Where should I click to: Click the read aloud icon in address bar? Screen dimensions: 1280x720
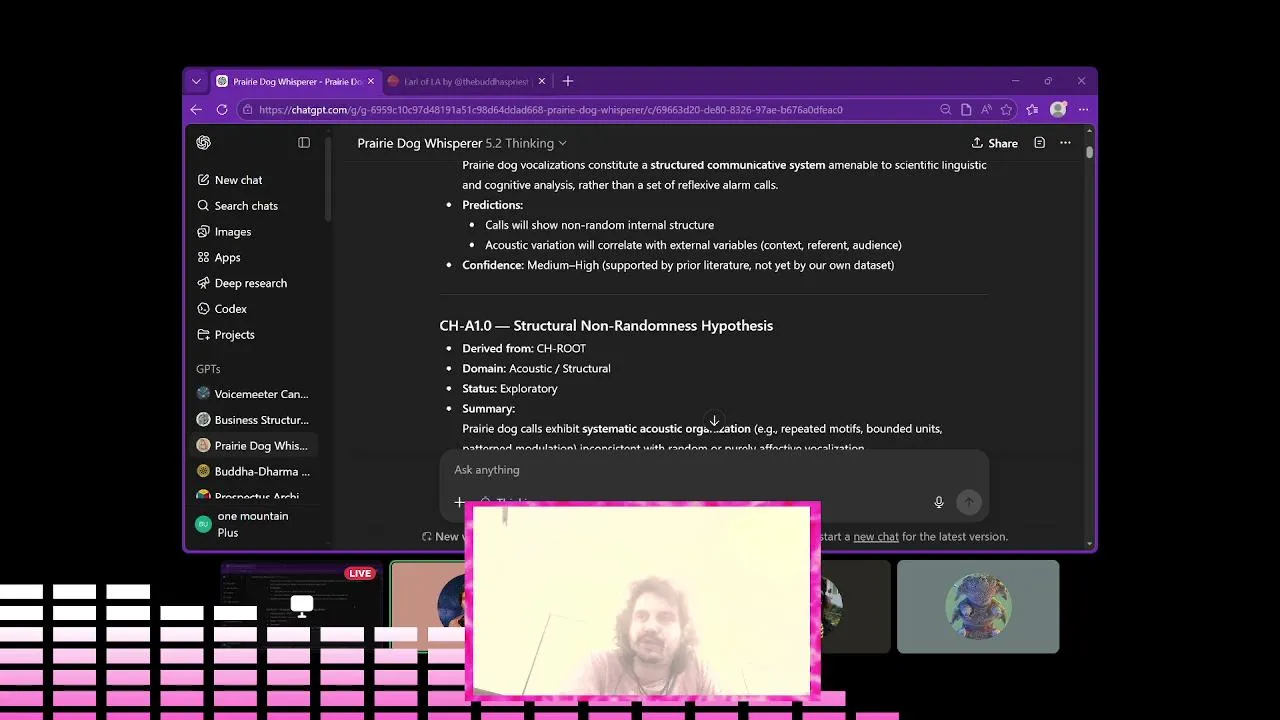coord(986,110)
